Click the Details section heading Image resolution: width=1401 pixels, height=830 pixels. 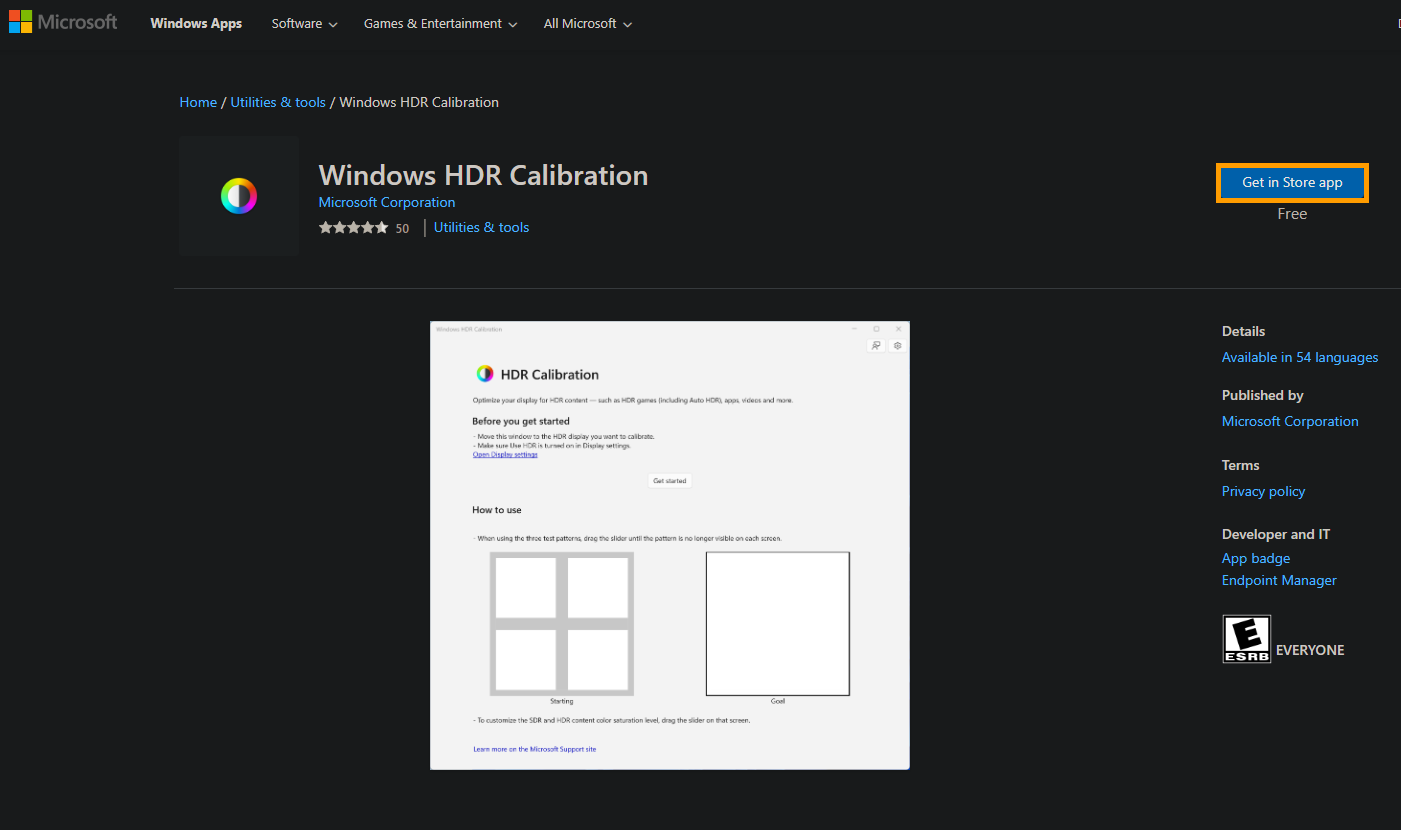click(x=1243, y=331)
